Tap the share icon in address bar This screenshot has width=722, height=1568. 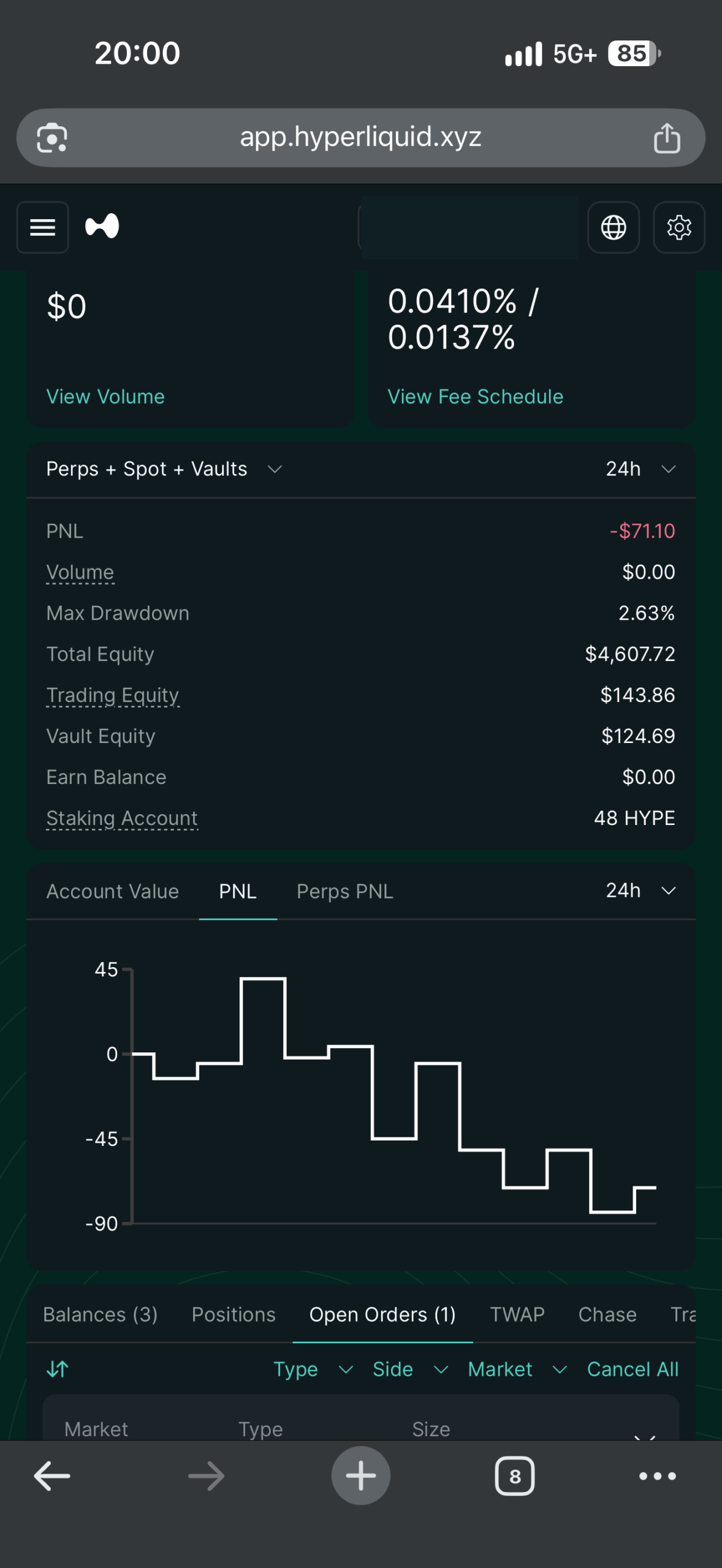667,138
